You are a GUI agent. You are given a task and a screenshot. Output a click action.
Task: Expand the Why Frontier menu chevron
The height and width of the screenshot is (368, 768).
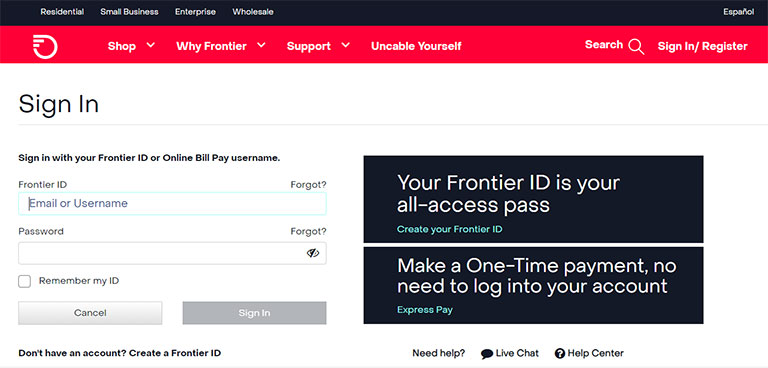tap(262, 45)
